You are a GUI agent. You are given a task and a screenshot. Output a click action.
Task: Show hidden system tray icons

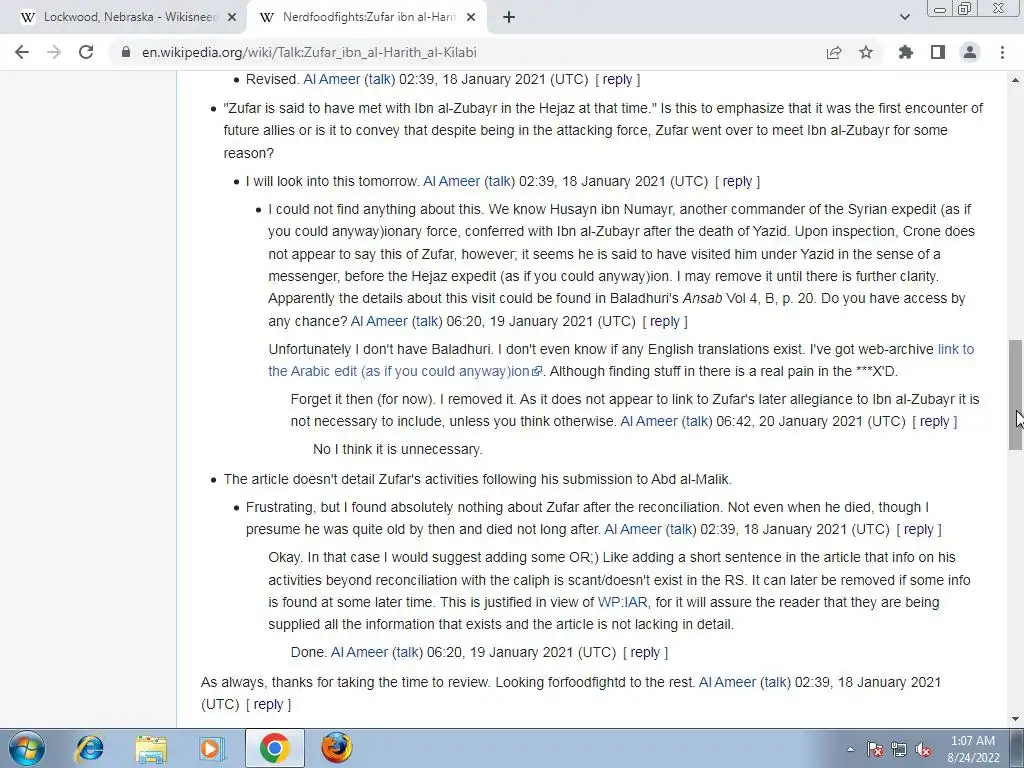pos(850,749)
